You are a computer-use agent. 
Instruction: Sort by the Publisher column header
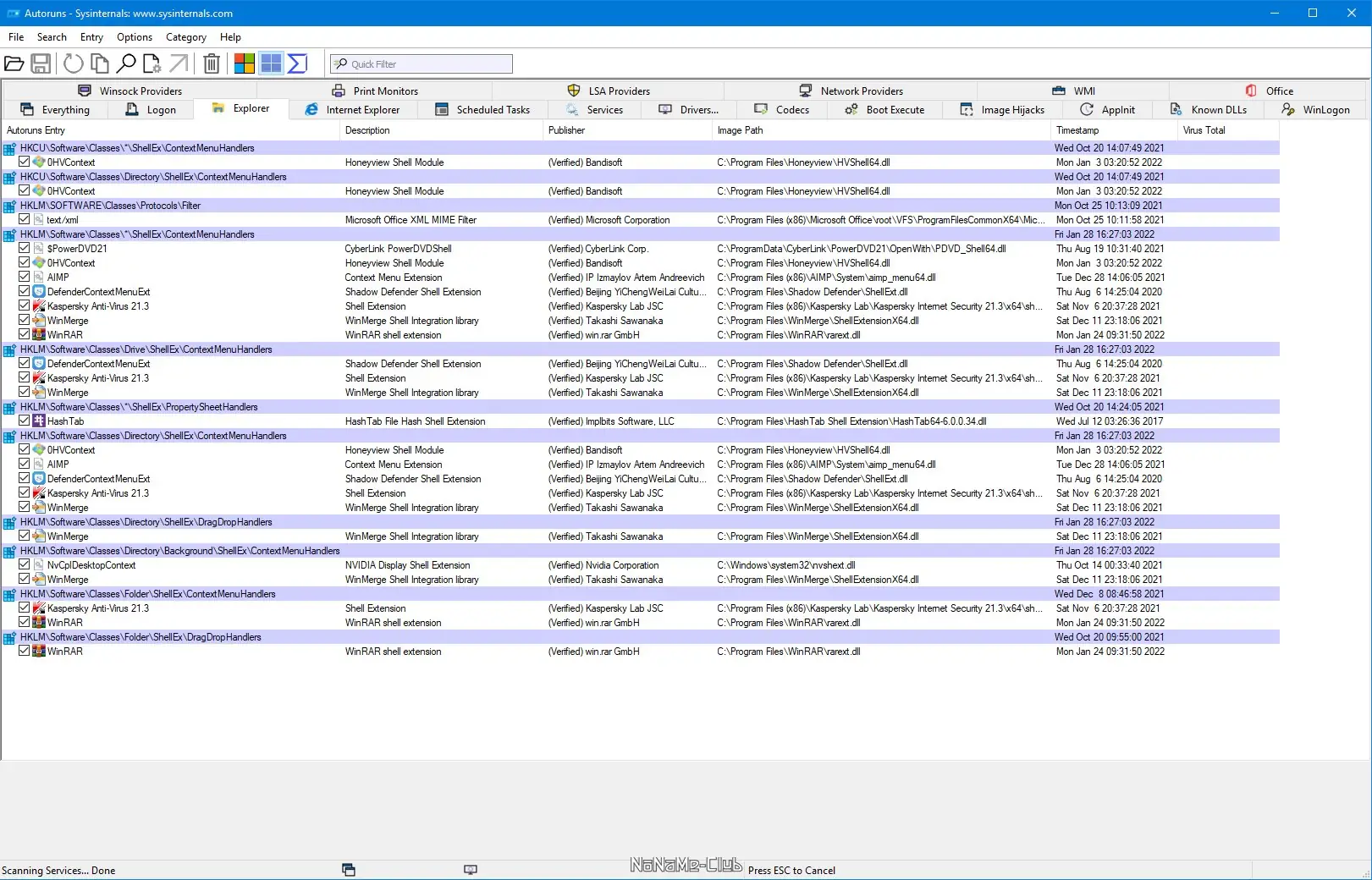pos(627,130)
